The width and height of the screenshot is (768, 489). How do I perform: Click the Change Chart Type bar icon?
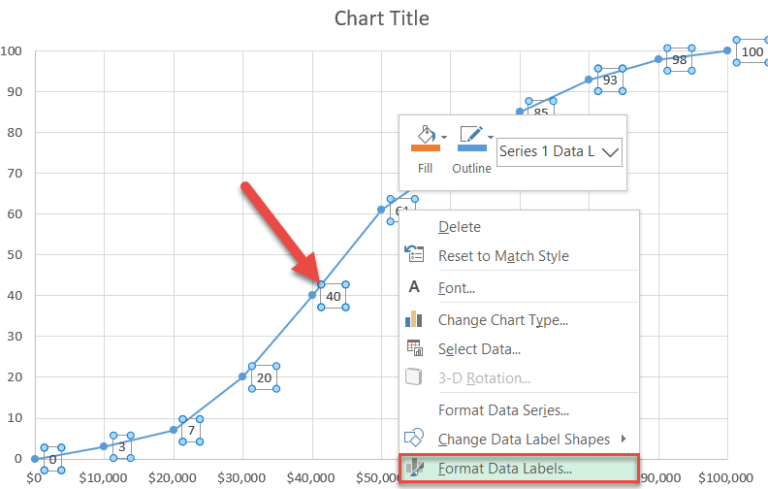(414, 318)
